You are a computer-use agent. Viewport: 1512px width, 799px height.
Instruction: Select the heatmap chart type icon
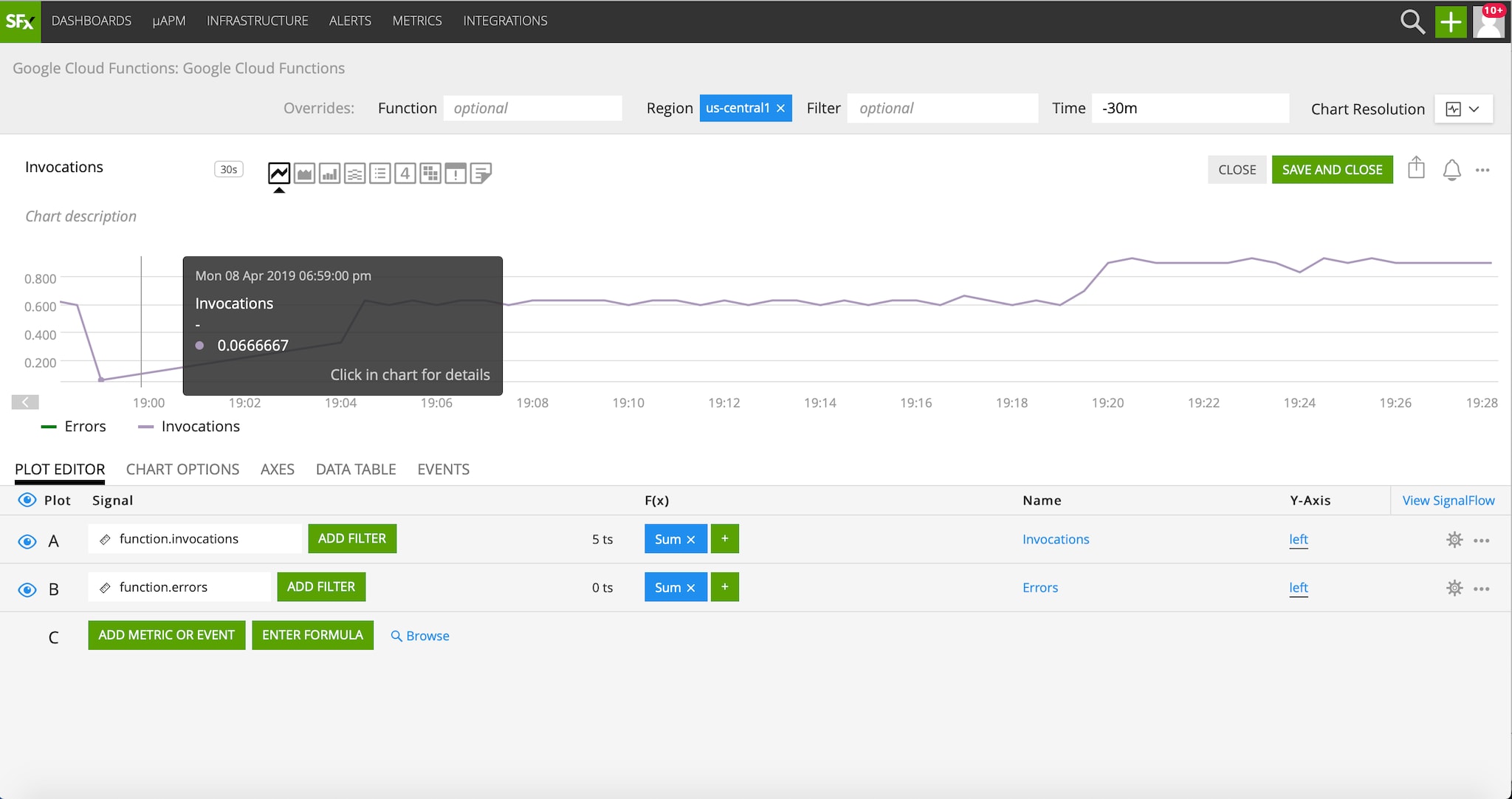click(x=430, y=174)
